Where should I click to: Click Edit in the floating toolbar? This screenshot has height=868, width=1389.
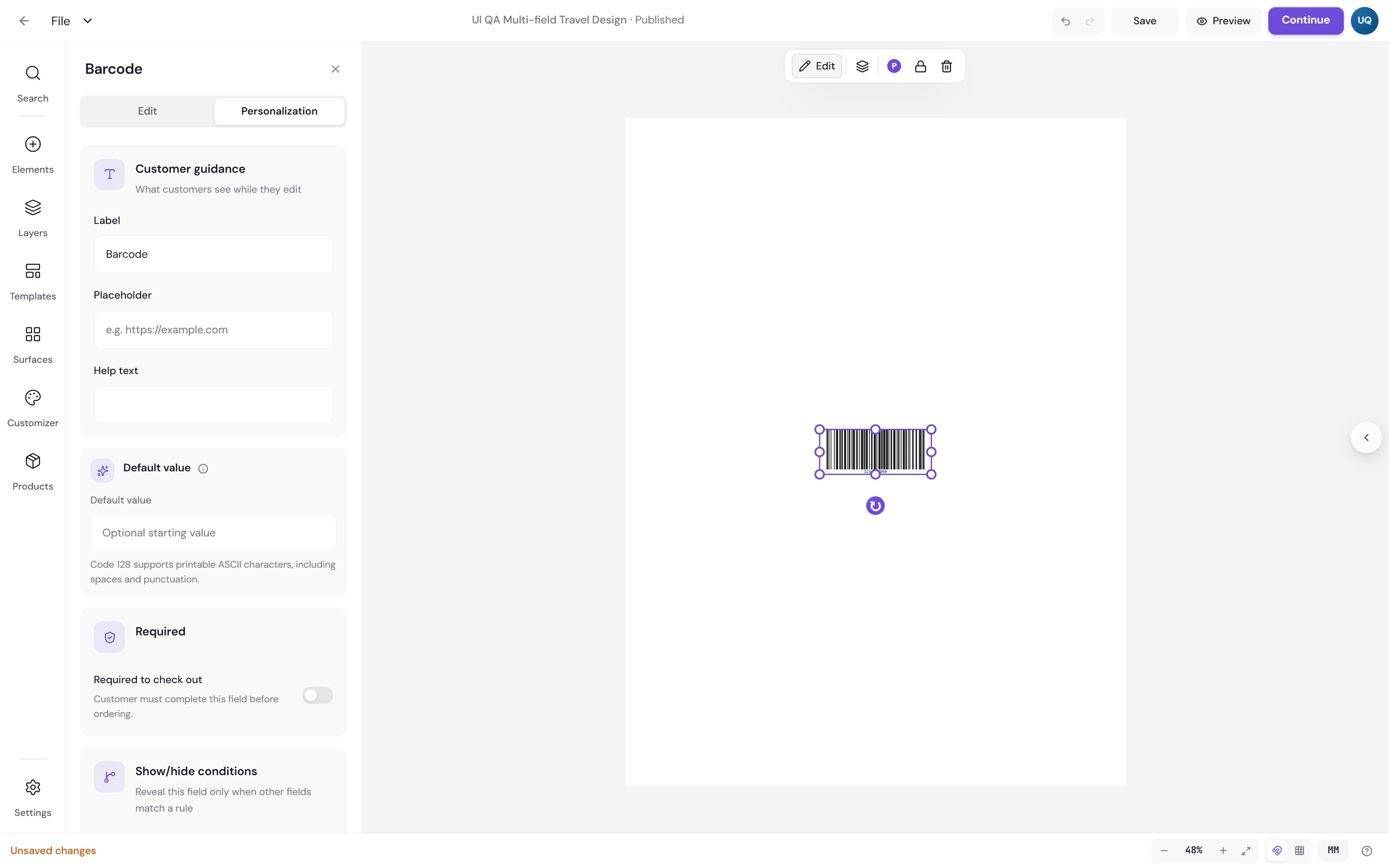click(x=817, y=66)
